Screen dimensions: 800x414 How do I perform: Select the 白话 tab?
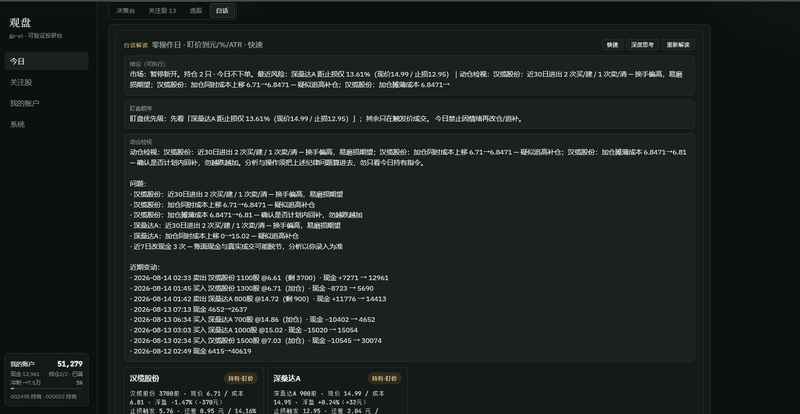[222, 11]
